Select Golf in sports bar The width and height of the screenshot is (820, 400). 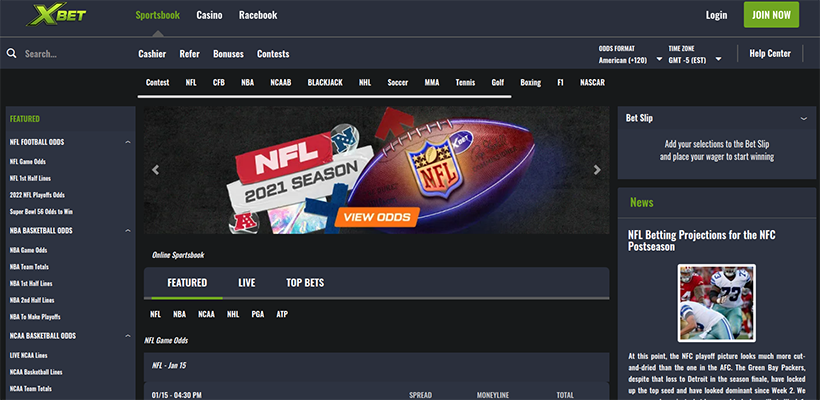pos(498,83)
